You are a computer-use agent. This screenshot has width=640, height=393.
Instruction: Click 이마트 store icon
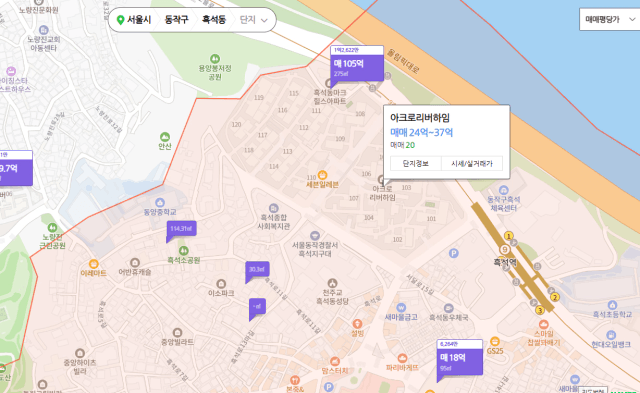(93, 264)
